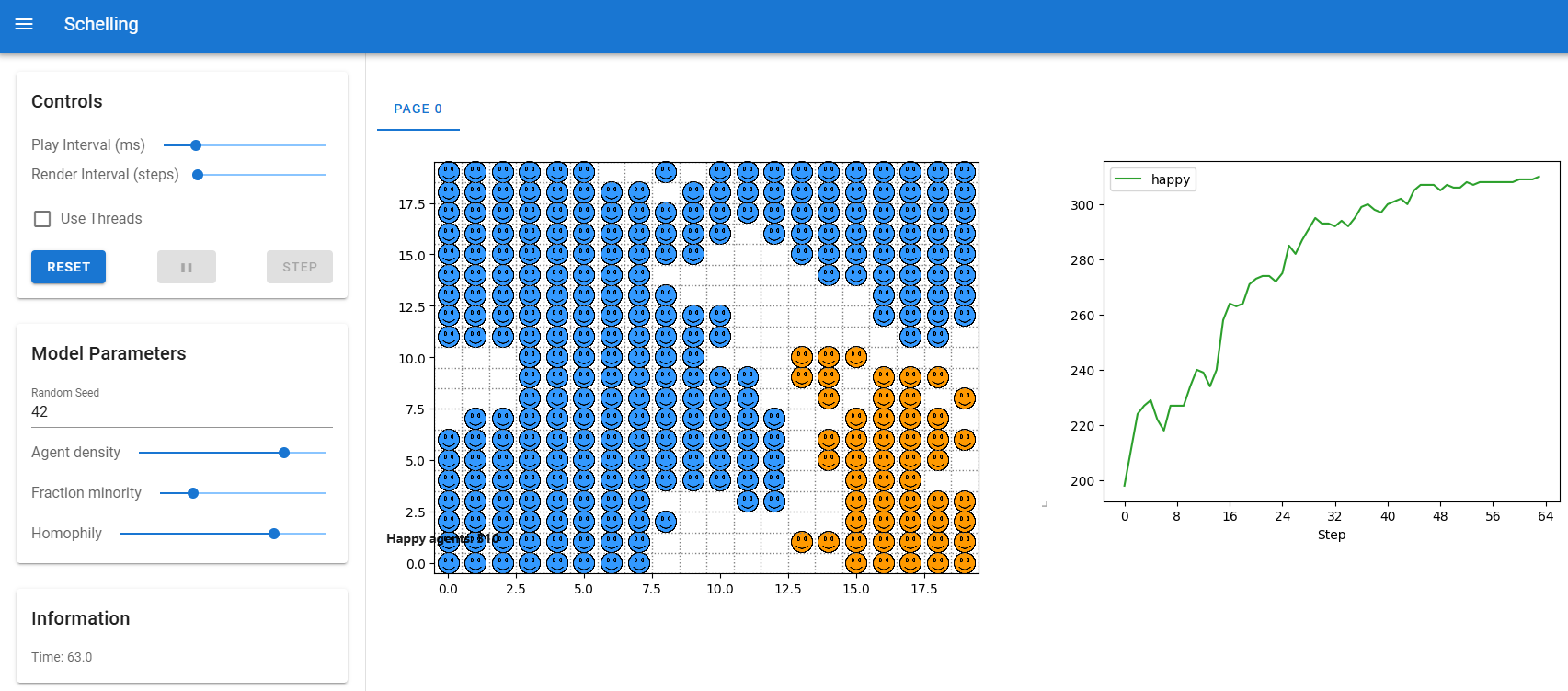Click the Model Parameters heading
The height and width of the screenshot is (691, 1568).
pyautogui.click(x=109, y=353)
